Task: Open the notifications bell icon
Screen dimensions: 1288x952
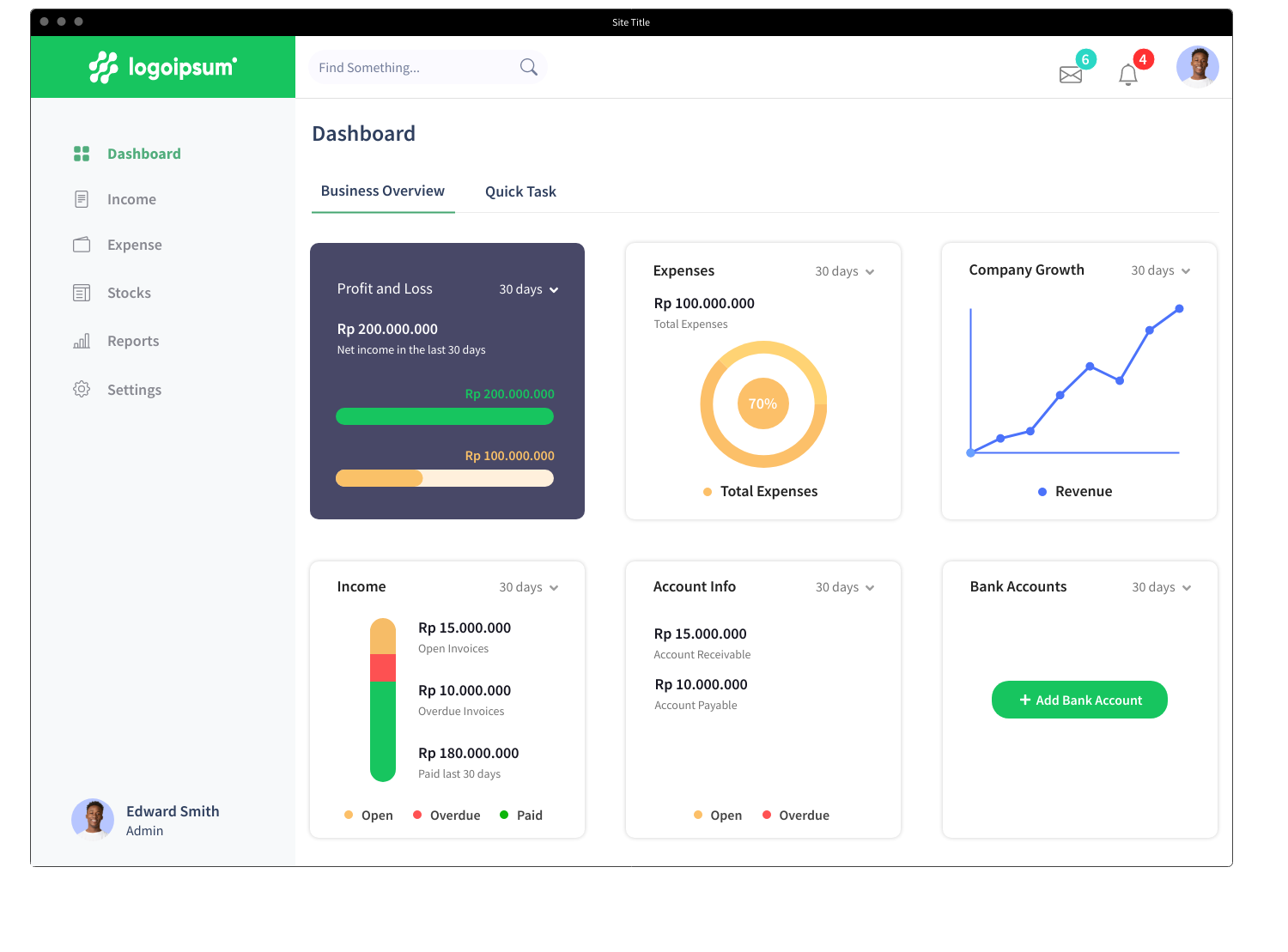Action: (x=1128, y=75)
